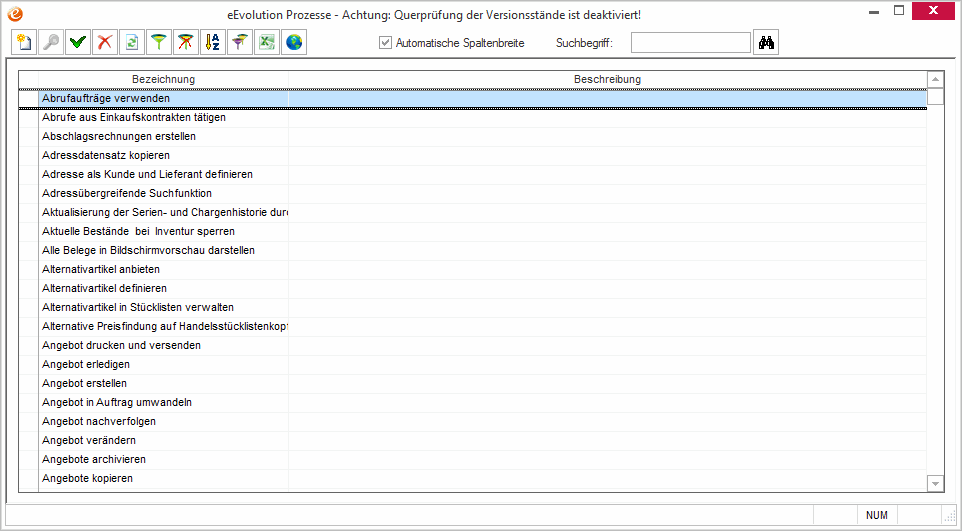Click the globe icon in toolbar
The image size is (962, 531).
click(294, 42)
